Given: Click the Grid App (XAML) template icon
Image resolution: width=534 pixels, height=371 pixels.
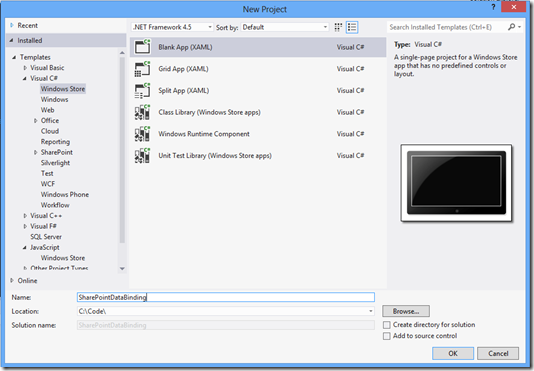Looking at the screenshot, I should [x=142, y=69].
